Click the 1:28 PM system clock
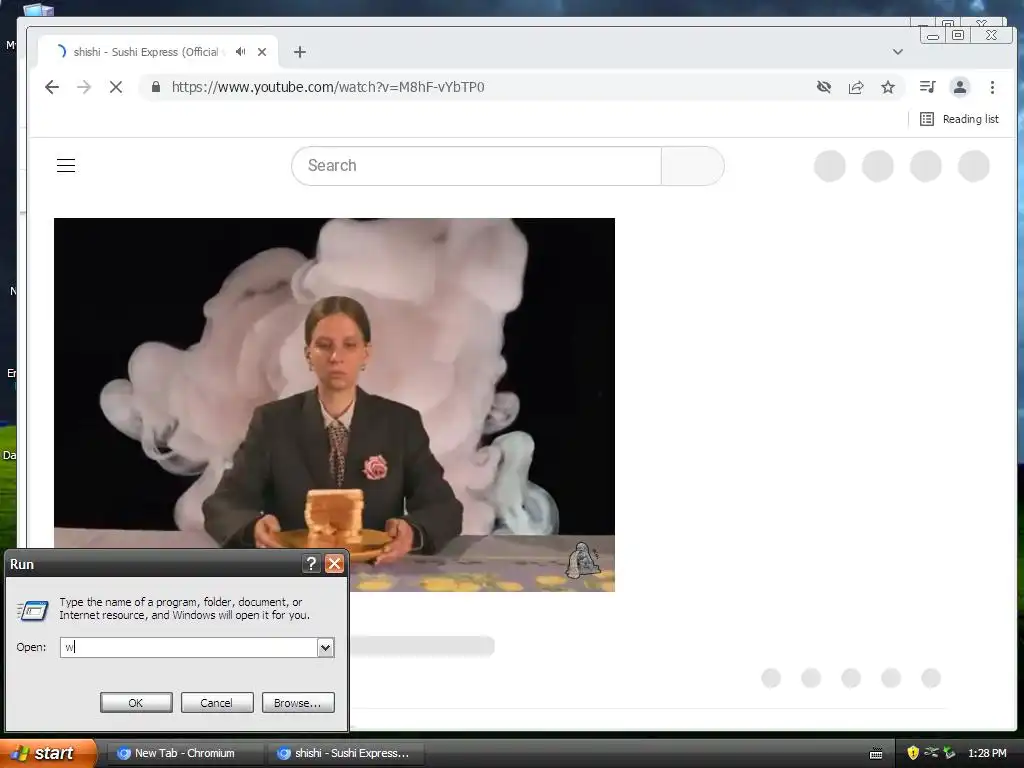The width and height of the screenshot is (1024, 768). pyautogui.click(x=987, y=753)
